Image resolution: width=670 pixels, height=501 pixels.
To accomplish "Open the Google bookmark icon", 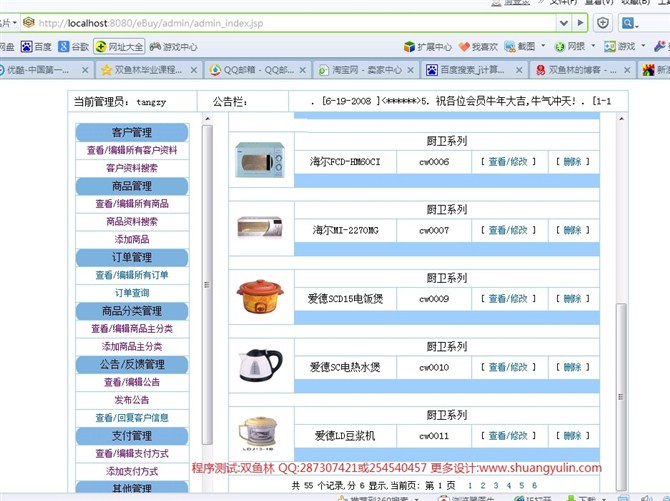I will pos(64,47).
